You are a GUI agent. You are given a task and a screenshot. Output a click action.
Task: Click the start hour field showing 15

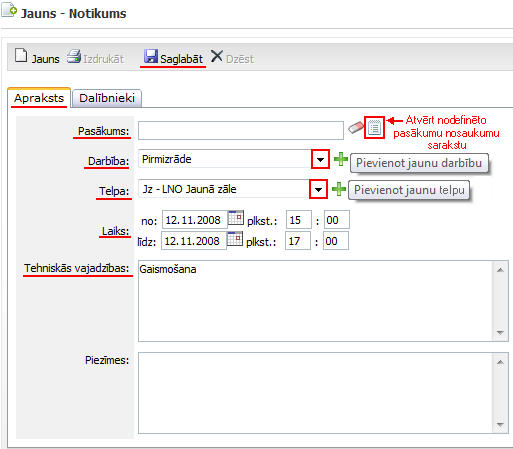click(299, 220)
